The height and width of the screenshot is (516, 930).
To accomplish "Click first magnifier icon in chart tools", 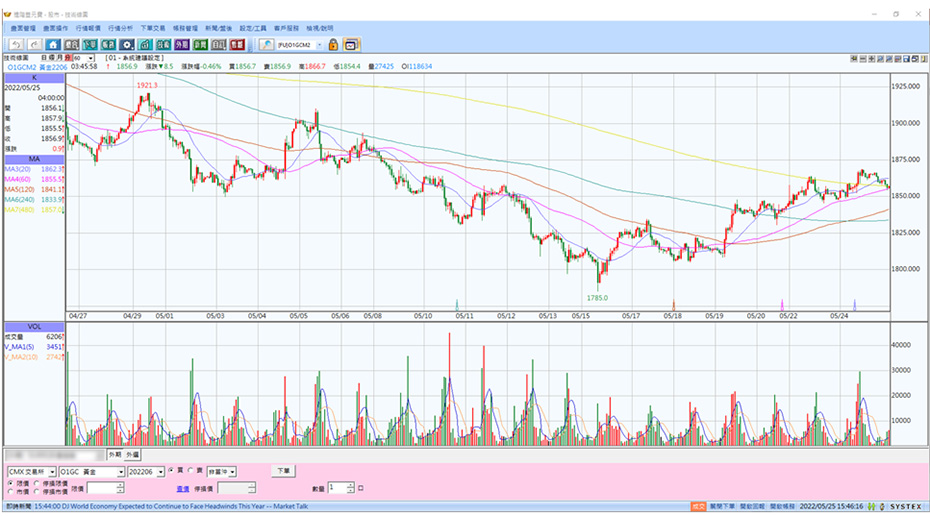I will click(x=880, y=59).
